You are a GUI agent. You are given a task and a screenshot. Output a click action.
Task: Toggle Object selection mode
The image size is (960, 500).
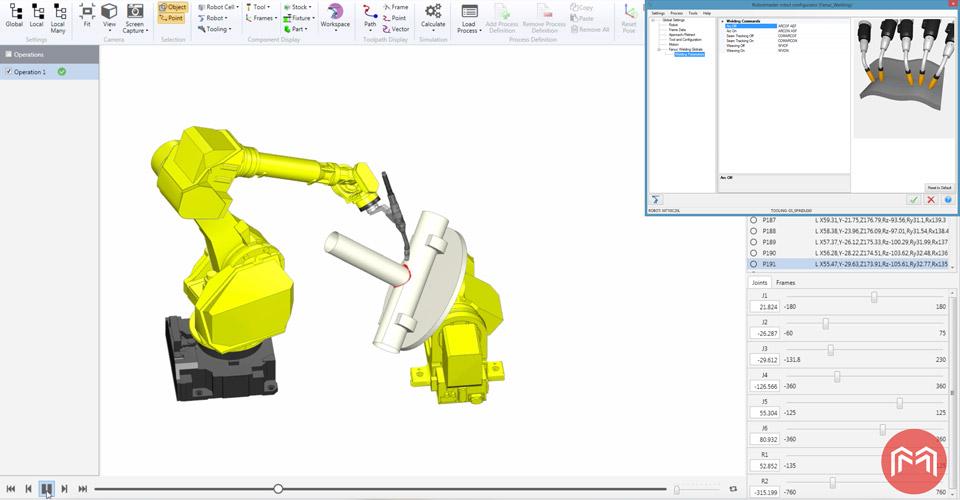coord(173,7)
